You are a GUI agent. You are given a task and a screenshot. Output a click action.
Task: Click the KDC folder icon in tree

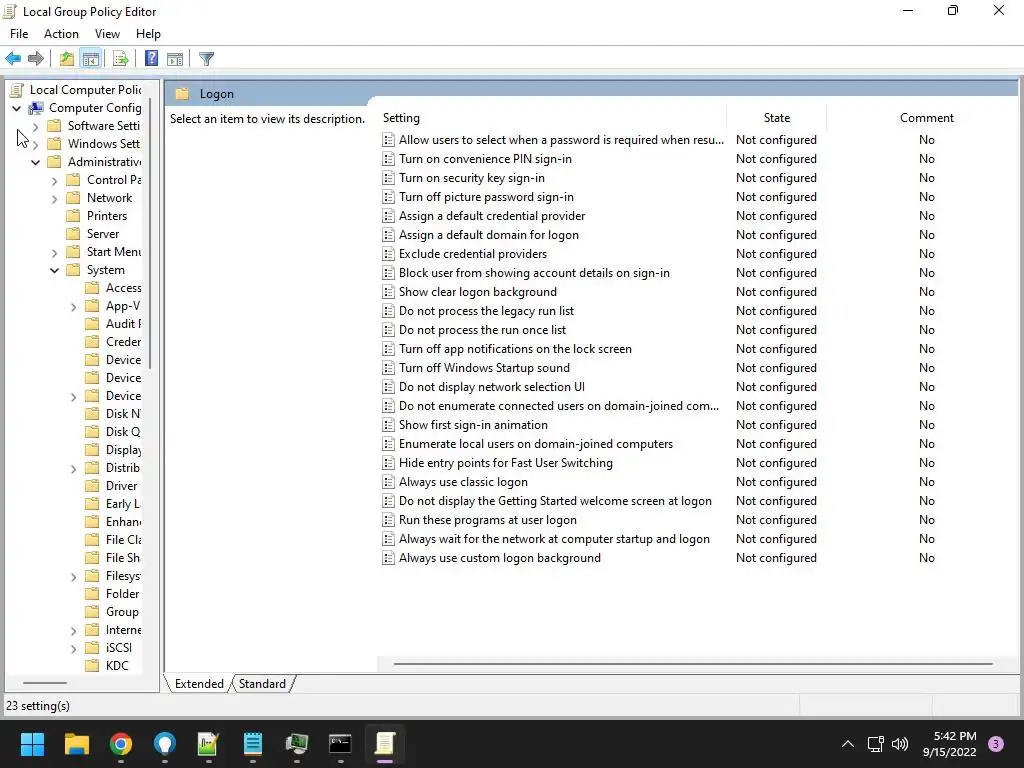(92, 665)
